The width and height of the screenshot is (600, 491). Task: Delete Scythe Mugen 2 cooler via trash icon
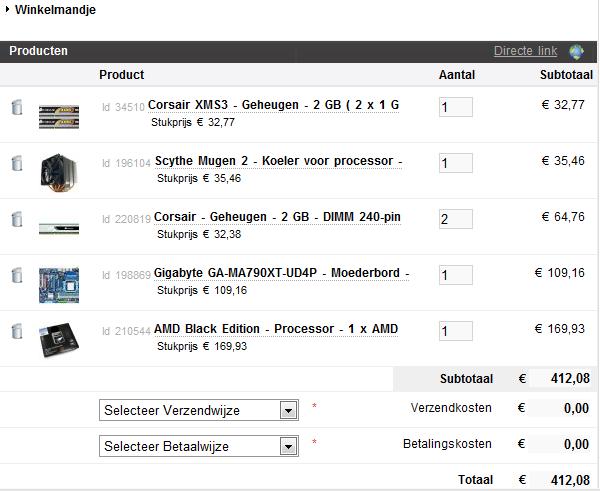click(17, 163)
